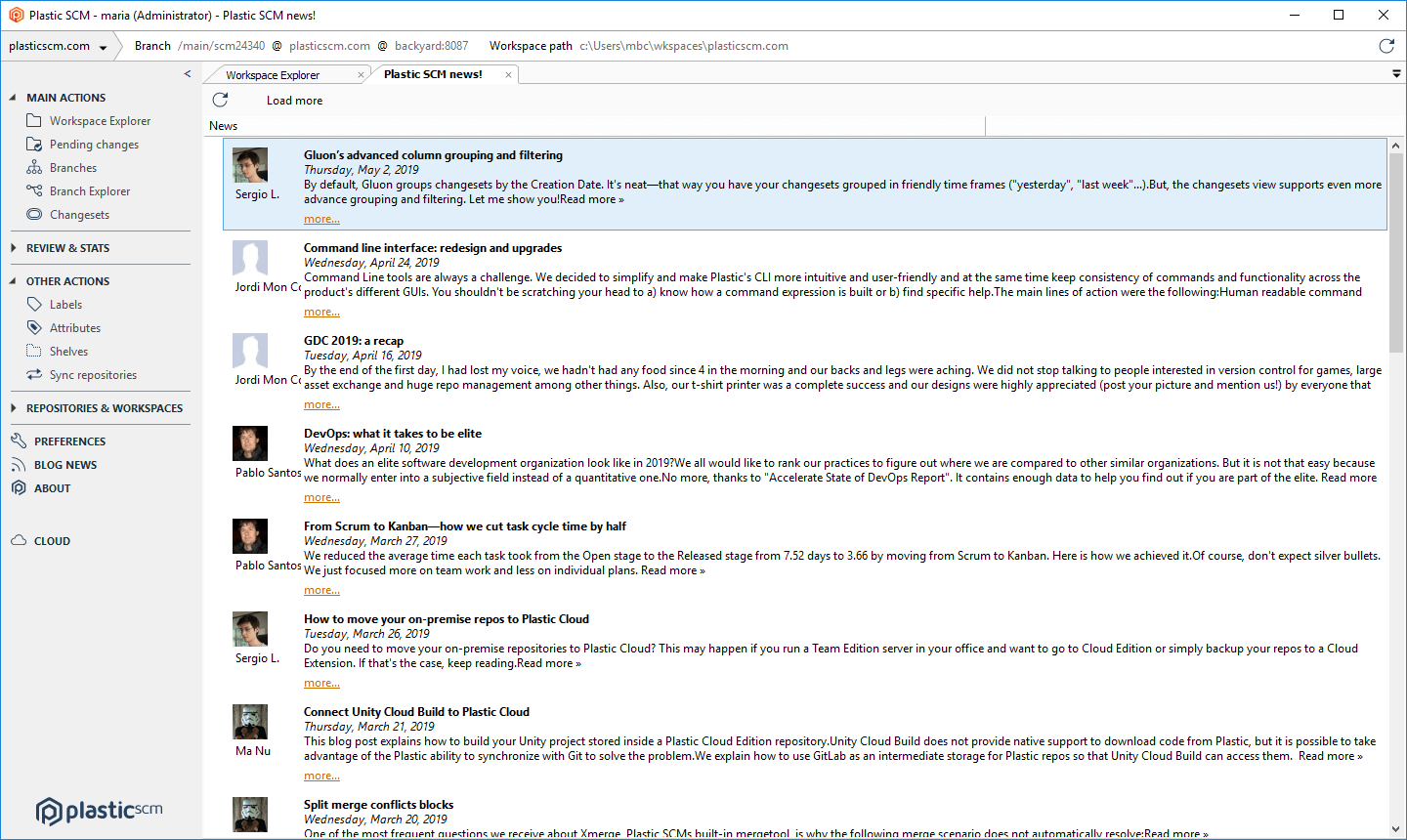Screen dimensions: 1407x840
Task: Collapse the OTHER ACTIONS section
Action: (13, 281)
